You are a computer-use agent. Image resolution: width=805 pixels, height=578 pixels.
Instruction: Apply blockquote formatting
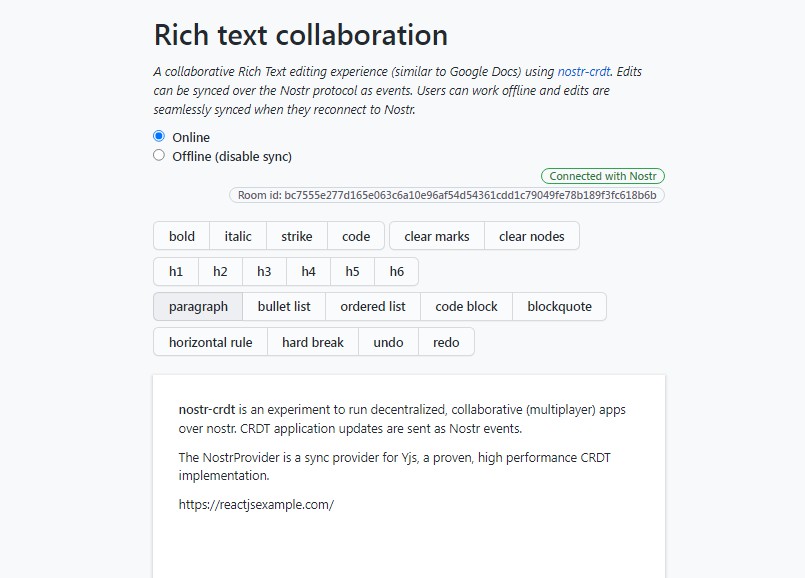(x=559, y=306)
